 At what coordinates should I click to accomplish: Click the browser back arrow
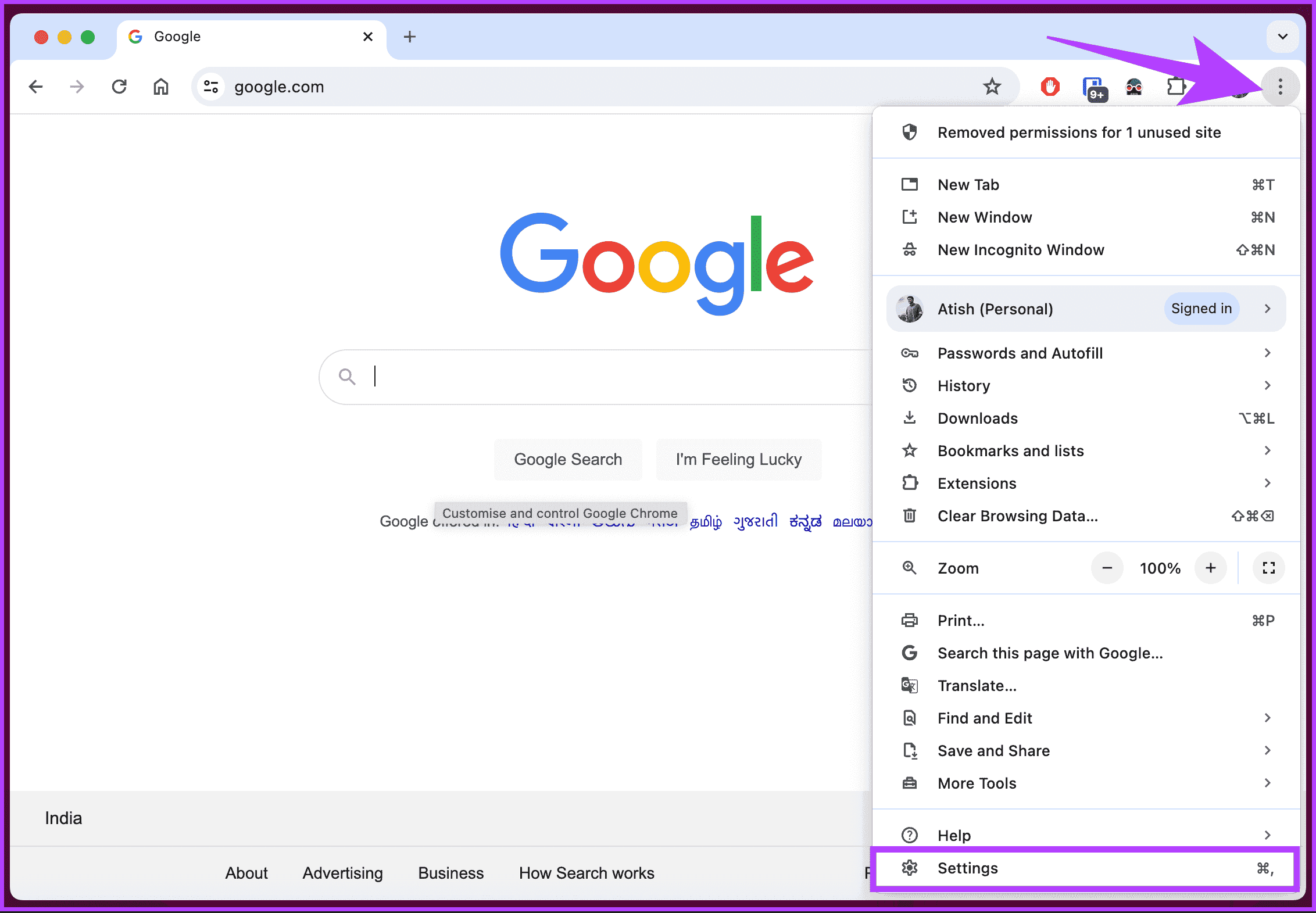(x=36, y=87)
